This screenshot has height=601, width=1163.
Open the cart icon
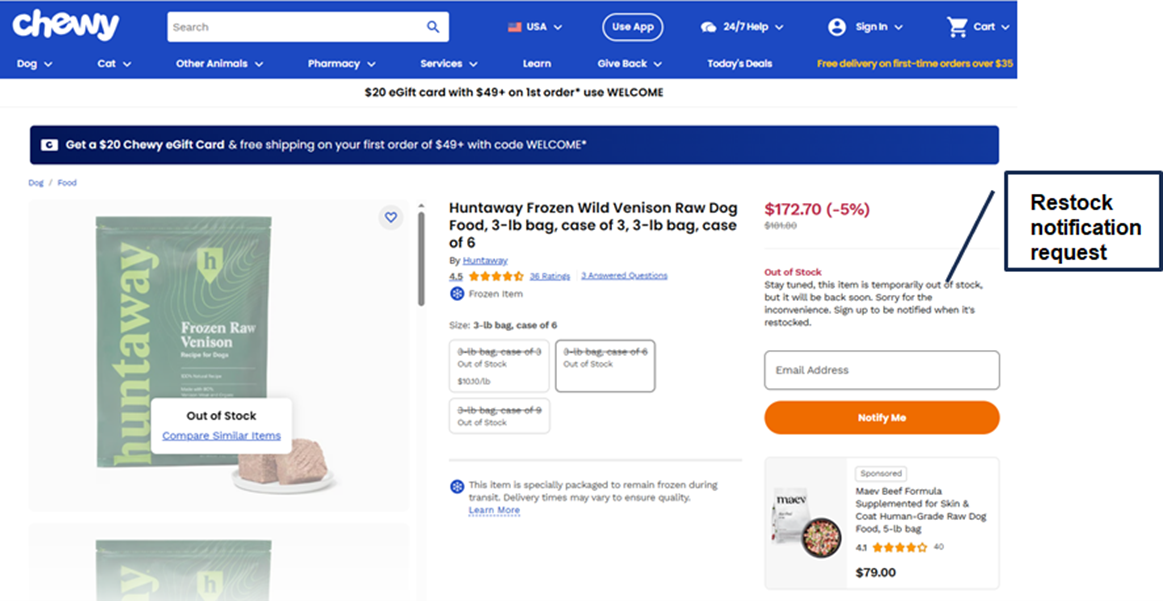tap(958, 27)
